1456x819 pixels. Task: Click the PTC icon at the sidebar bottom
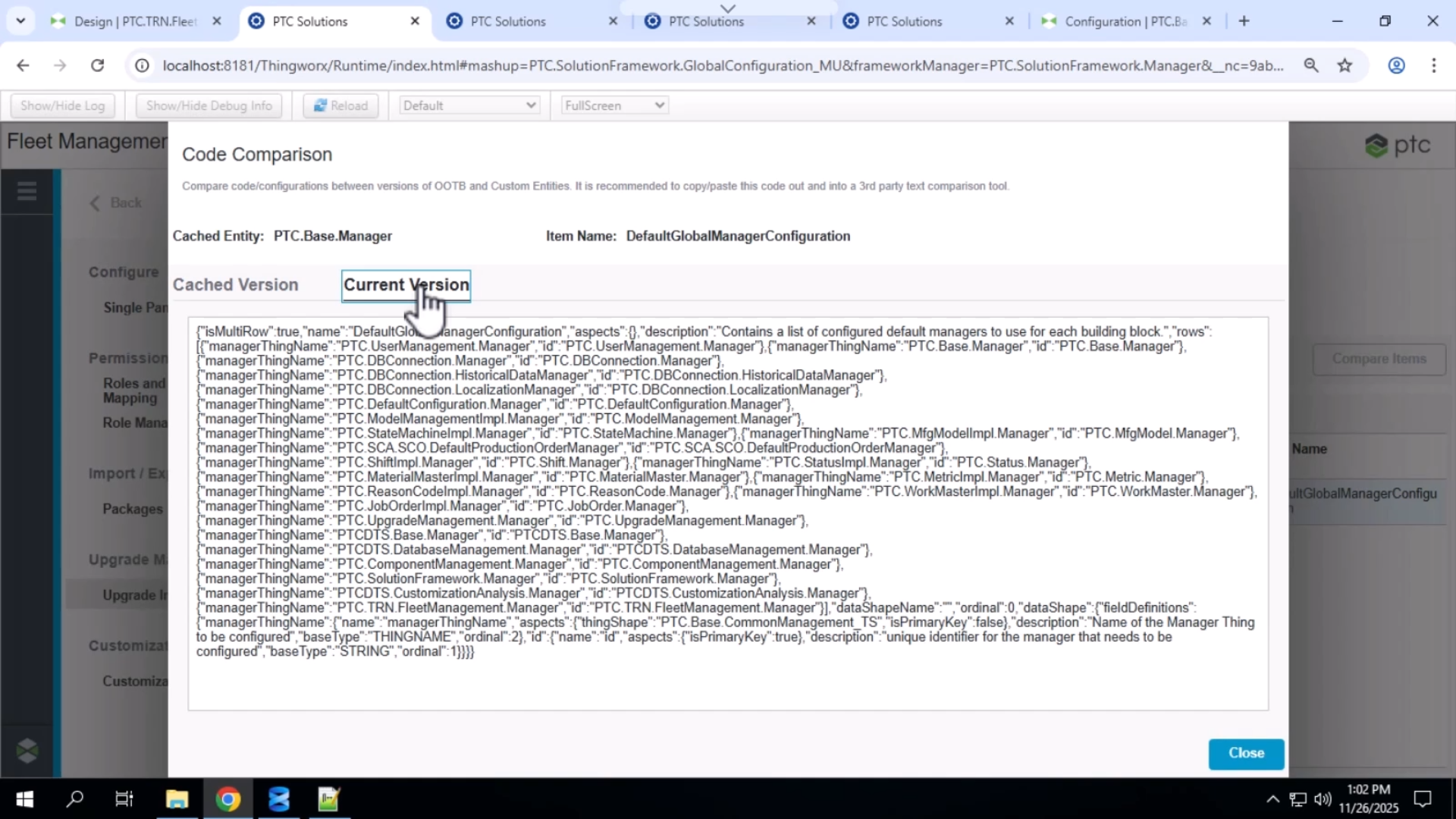27,751
